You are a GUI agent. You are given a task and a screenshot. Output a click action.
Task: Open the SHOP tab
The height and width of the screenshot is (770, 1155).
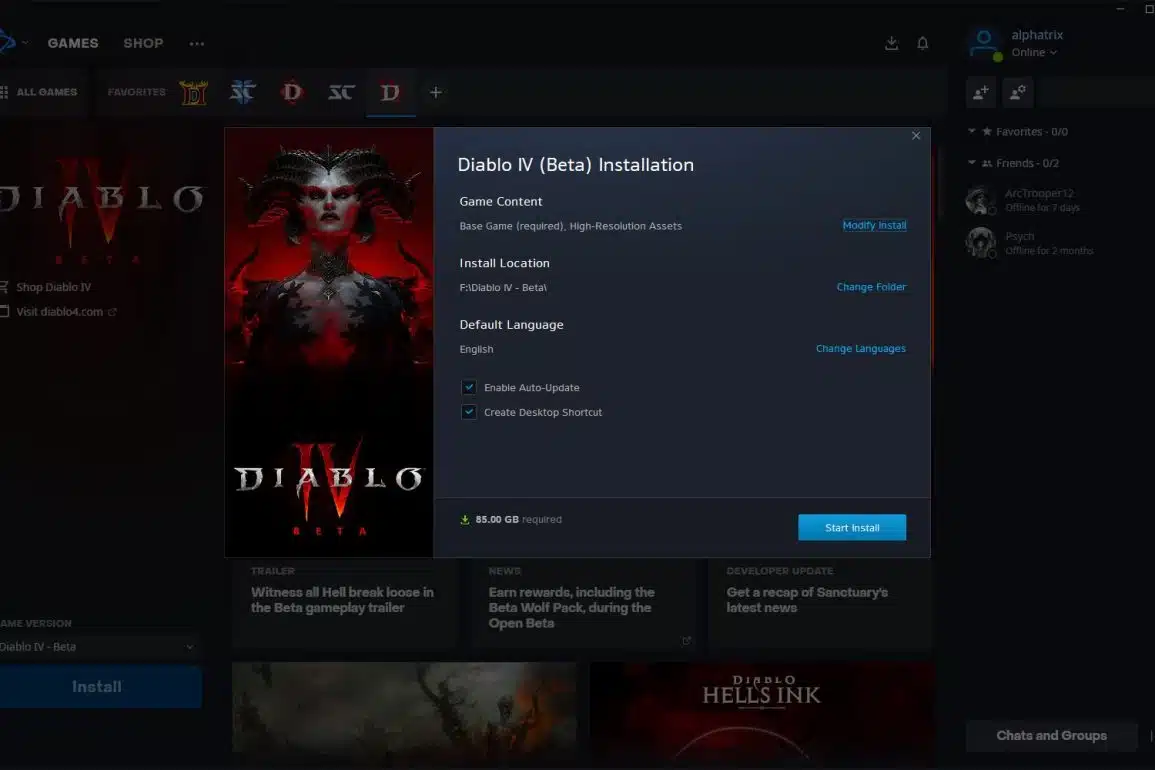click(x=143, y=43)
